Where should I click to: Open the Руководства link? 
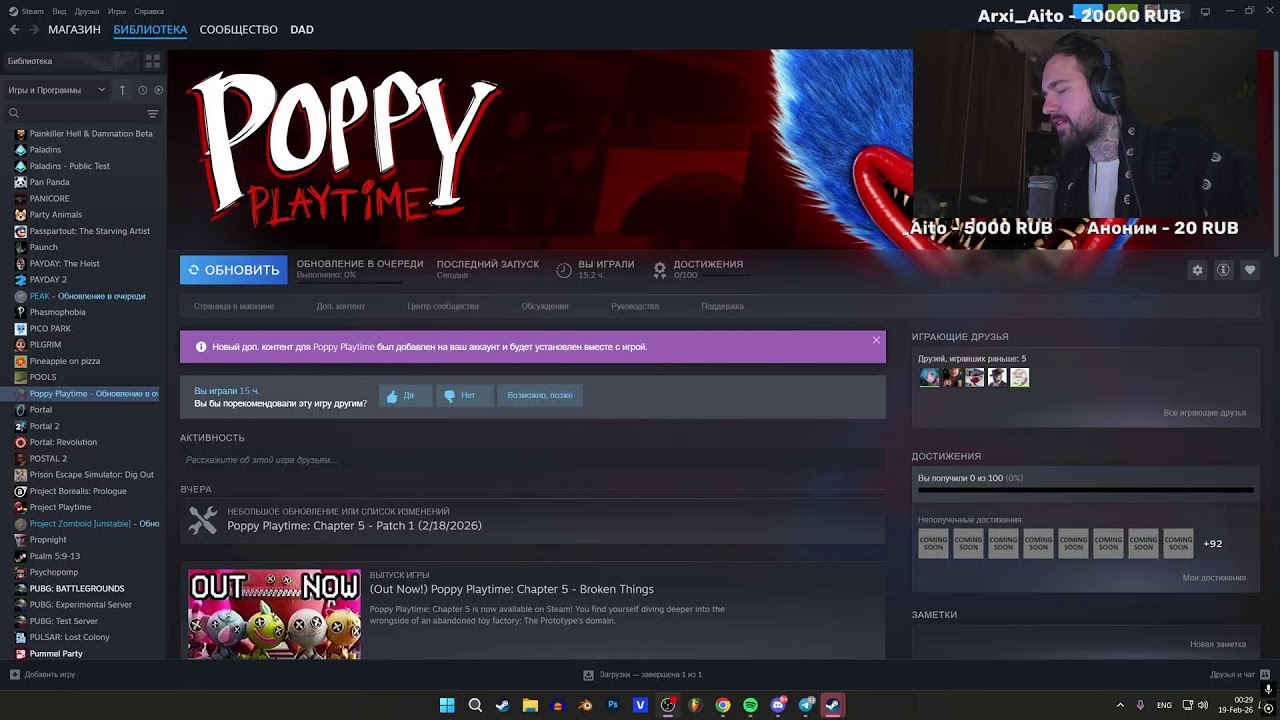click(635, 306)
